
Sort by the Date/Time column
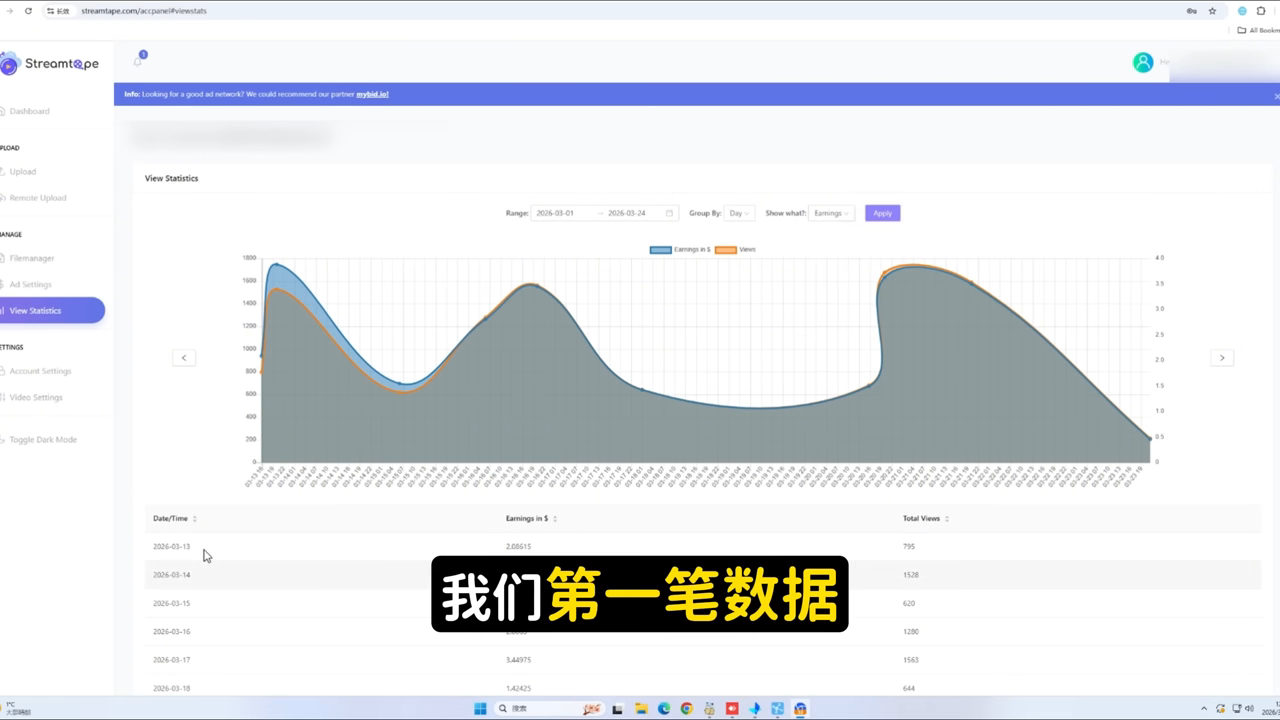pos(175,518)
